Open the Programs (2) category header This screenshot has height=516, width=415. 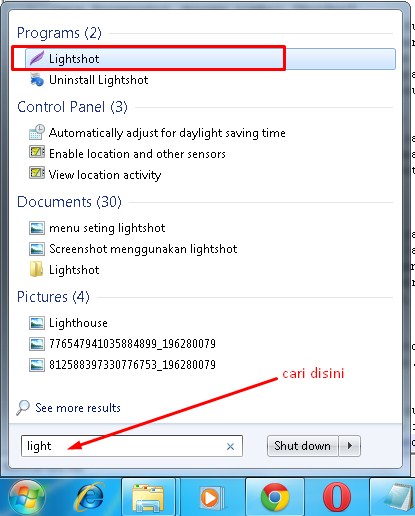click(59, 33)
